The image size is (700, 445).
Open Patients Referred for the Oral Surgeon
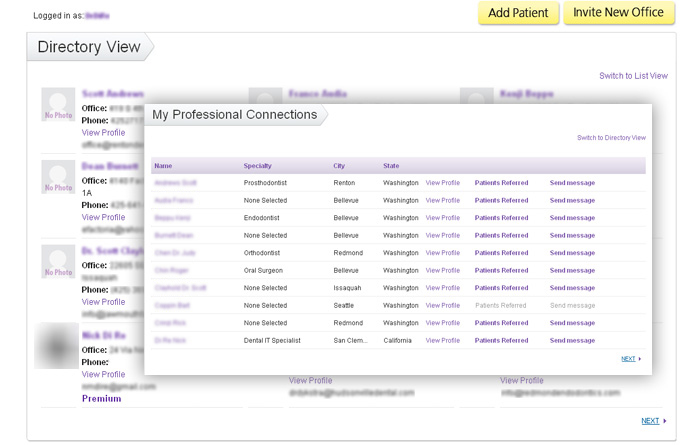tap(501, 270)
